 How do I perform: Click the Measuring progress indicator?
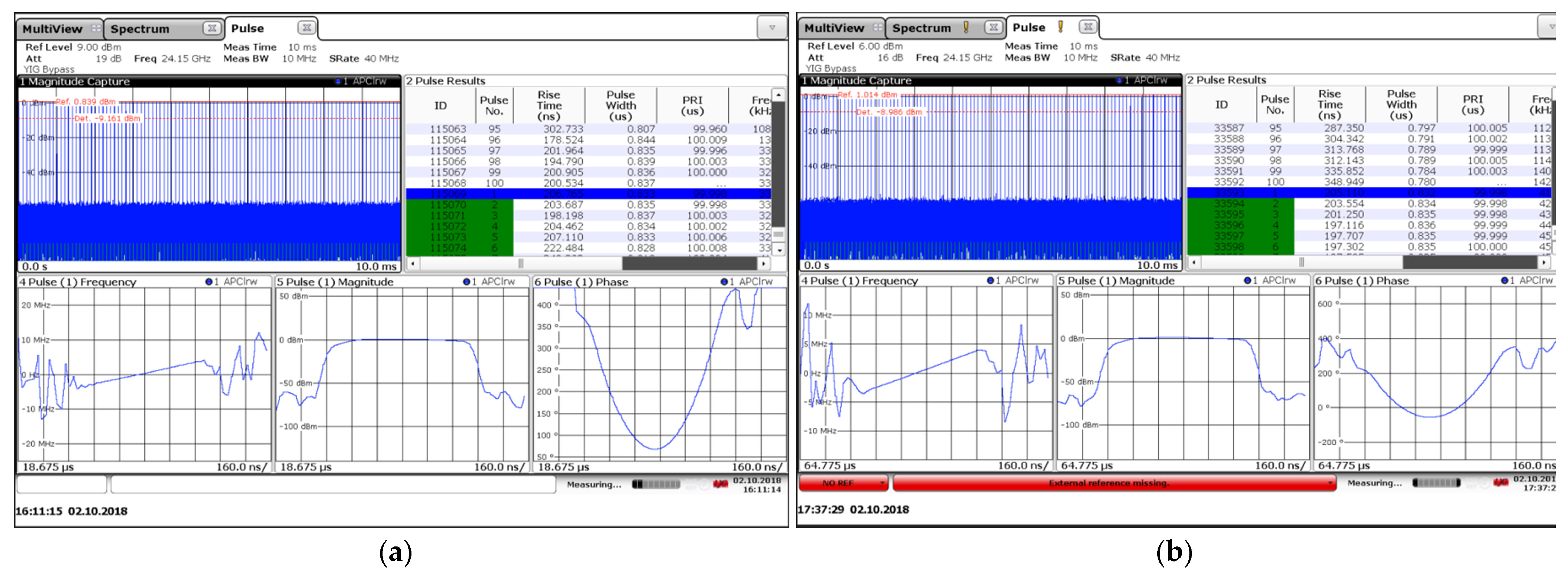click(656, 485)
